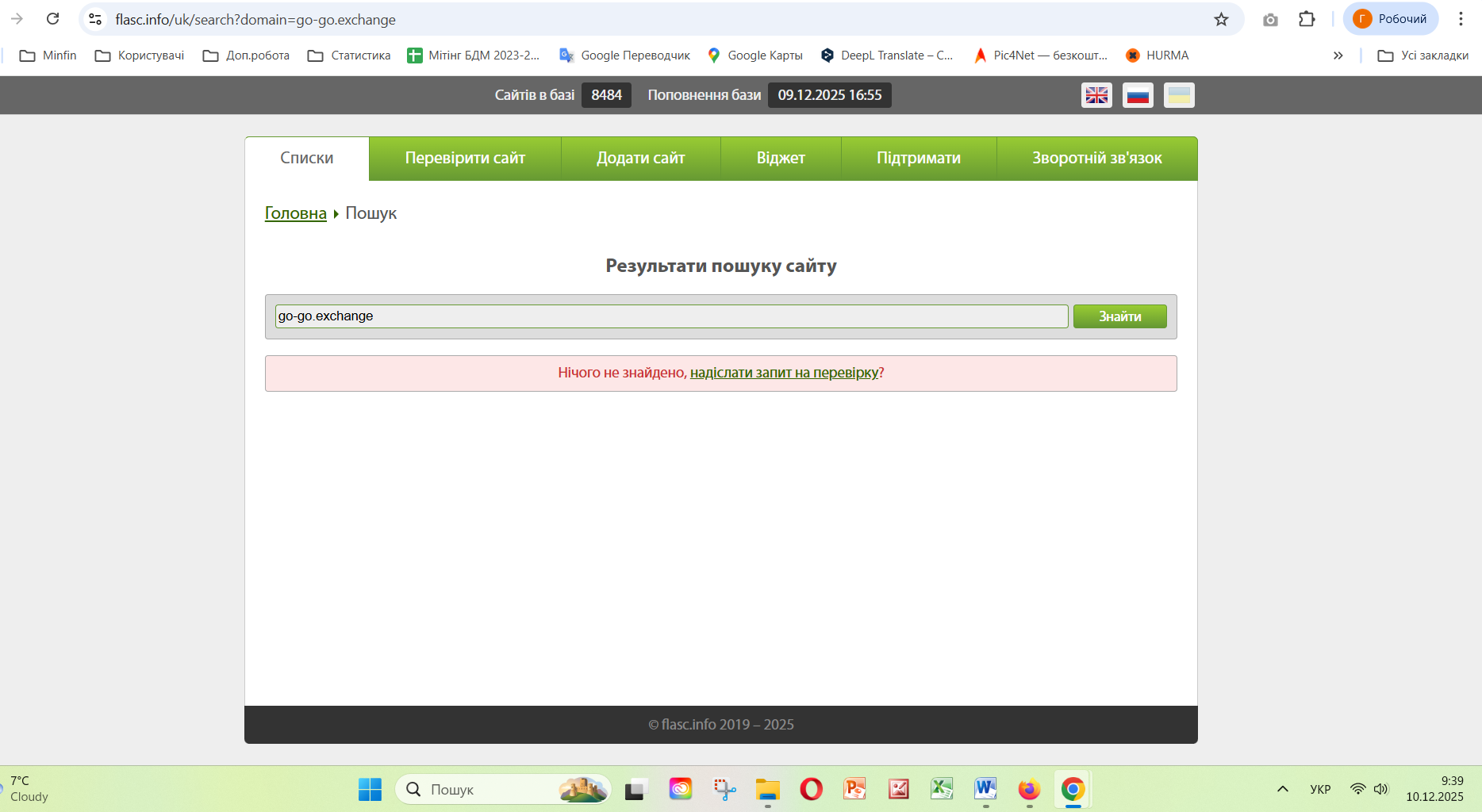Open the Minfin bookmarks folder

coord(48,56)
